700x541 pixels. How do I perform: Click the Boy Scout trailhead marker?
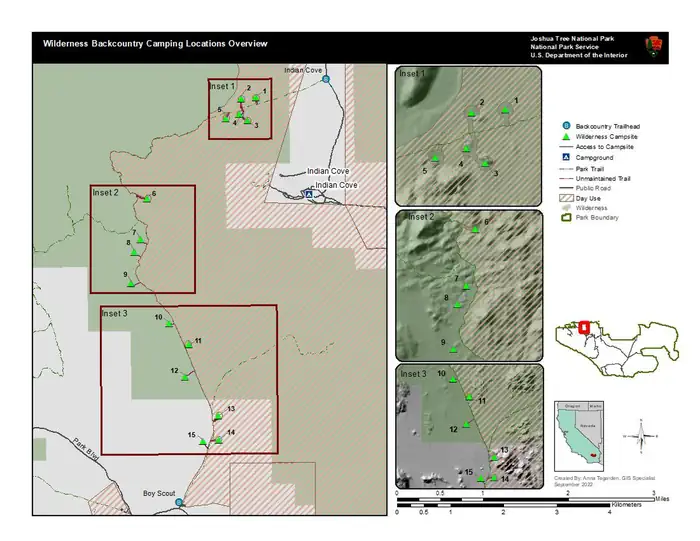[179, 502]
